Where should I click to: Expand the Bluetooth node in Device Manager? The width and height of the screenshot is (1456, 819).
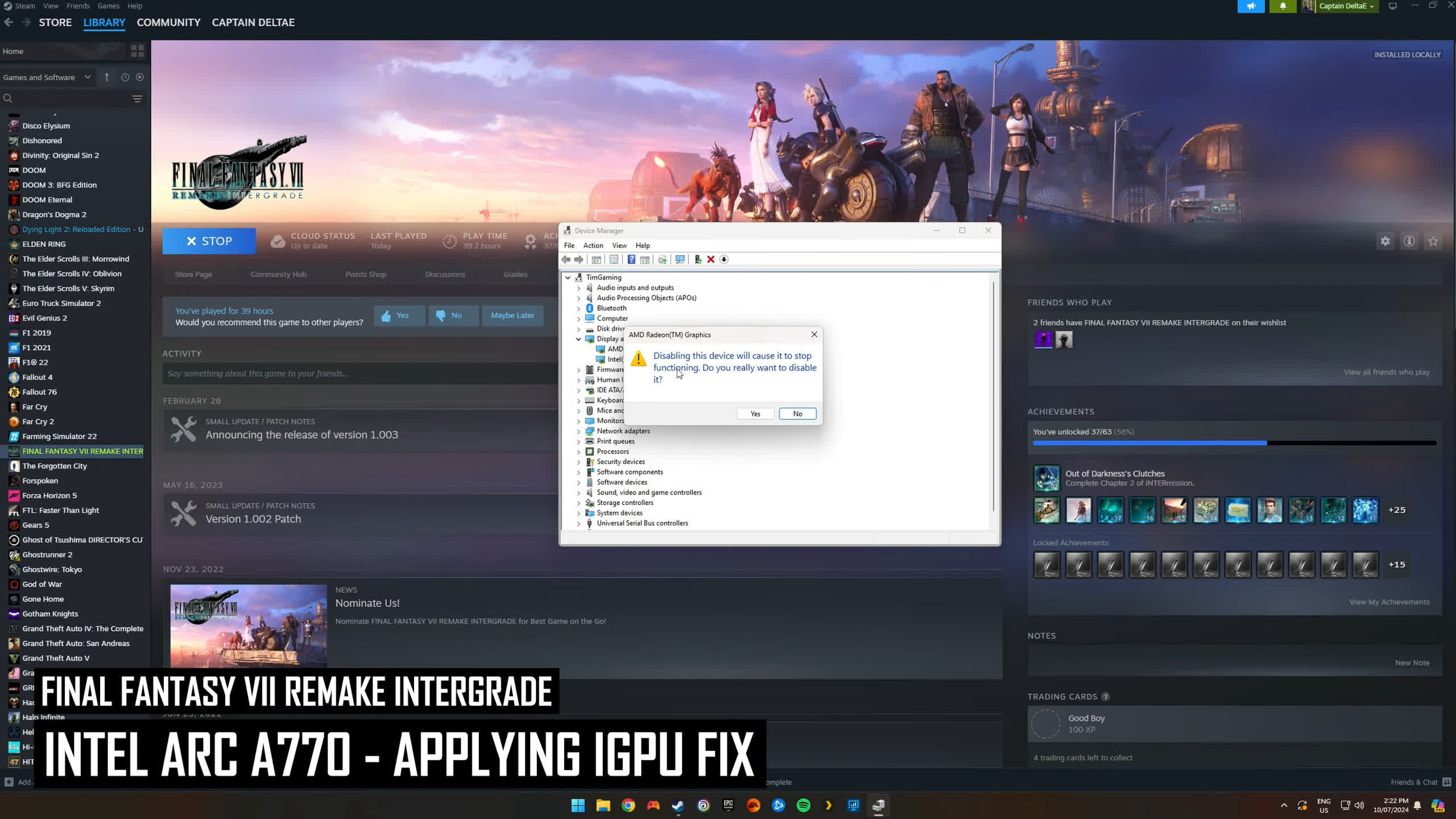click(578, 308)
